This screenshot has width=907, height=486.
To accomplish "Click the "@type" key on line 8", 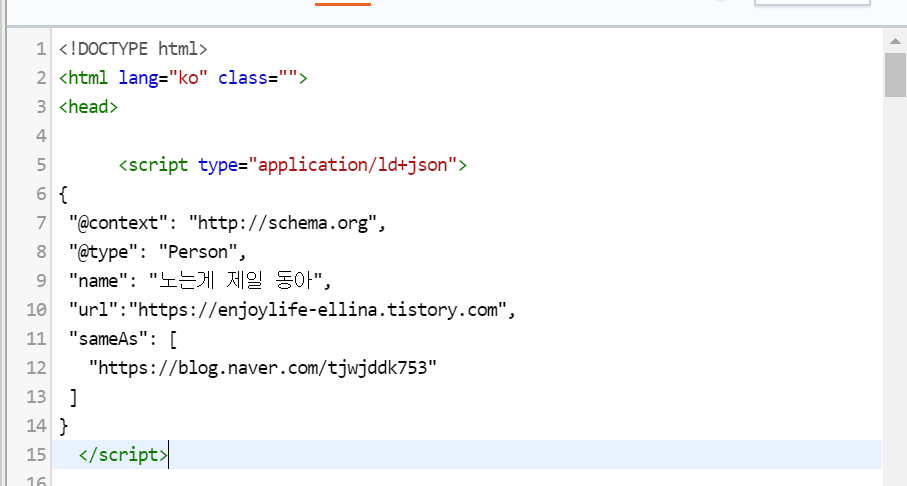I will pos(104,252).
